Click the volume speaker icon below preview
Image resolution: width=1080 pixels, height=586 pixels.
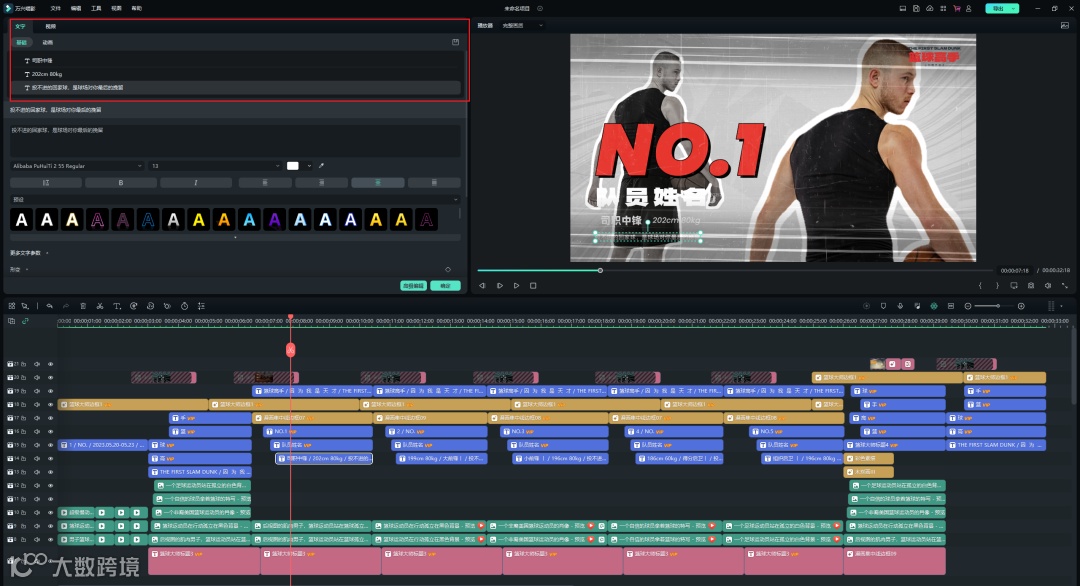coord(1048,285)
